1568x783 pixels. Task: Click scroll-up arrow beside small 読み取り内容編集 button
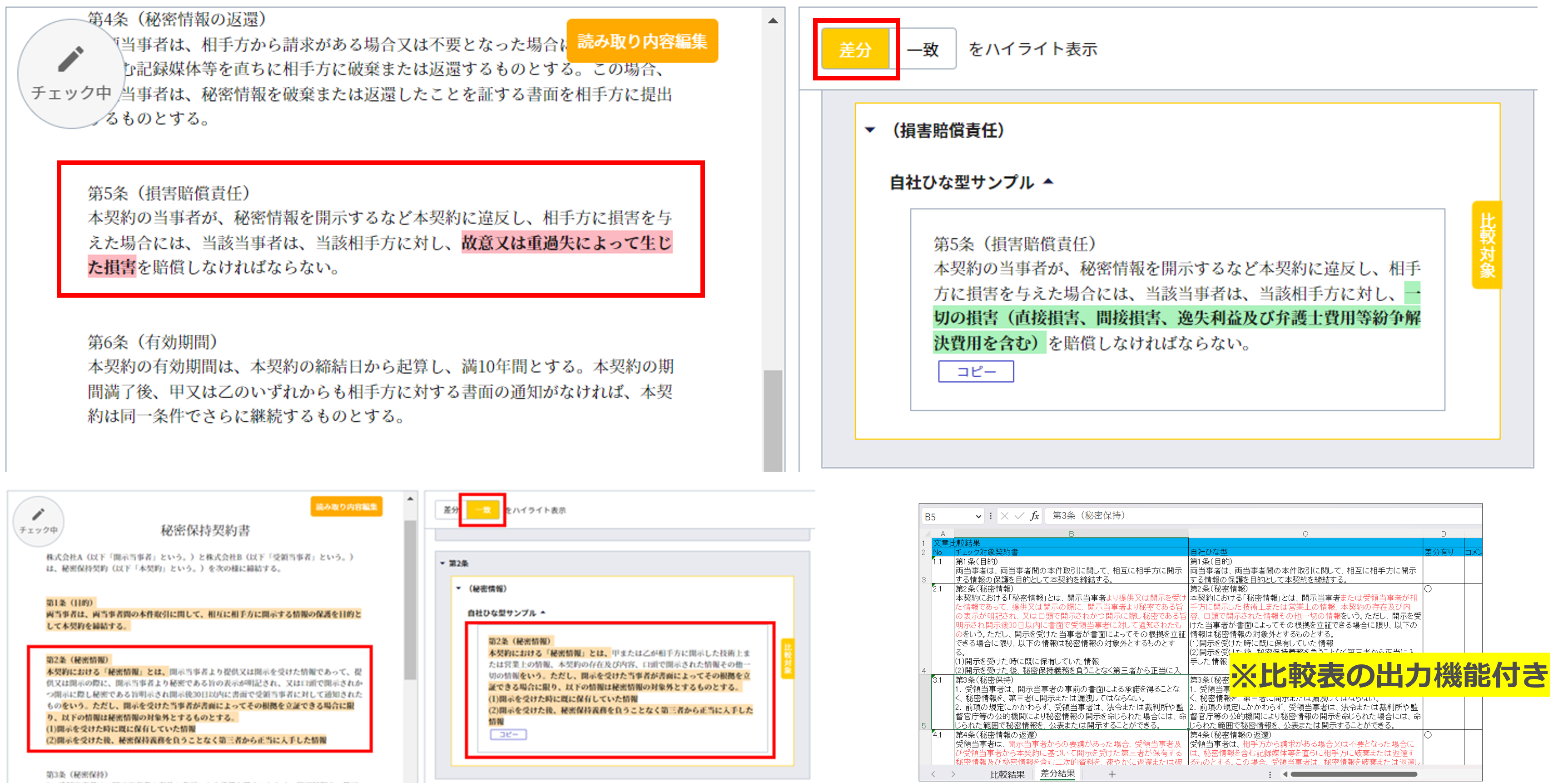[410, 499]
